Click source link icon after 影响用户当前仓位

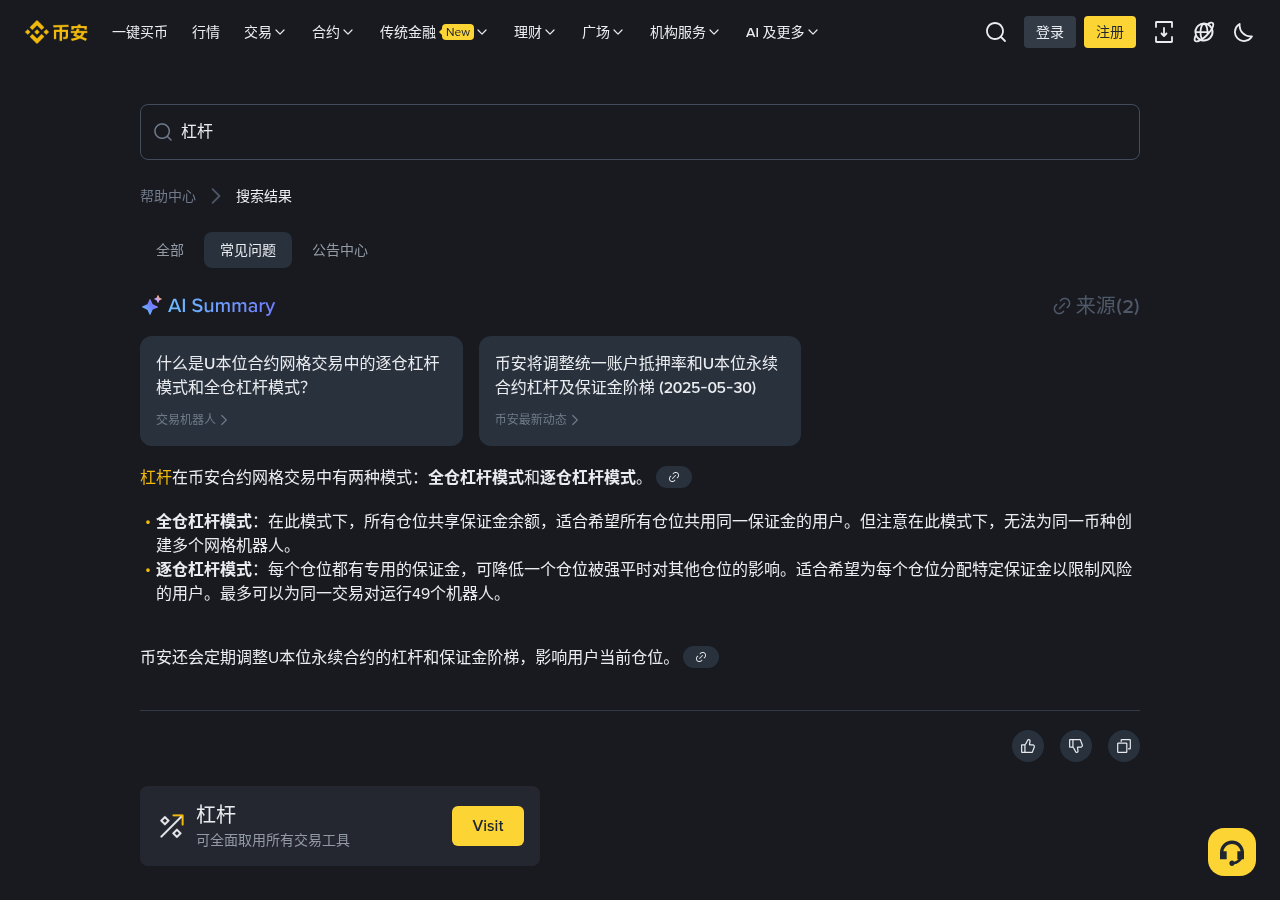point(701,657)
